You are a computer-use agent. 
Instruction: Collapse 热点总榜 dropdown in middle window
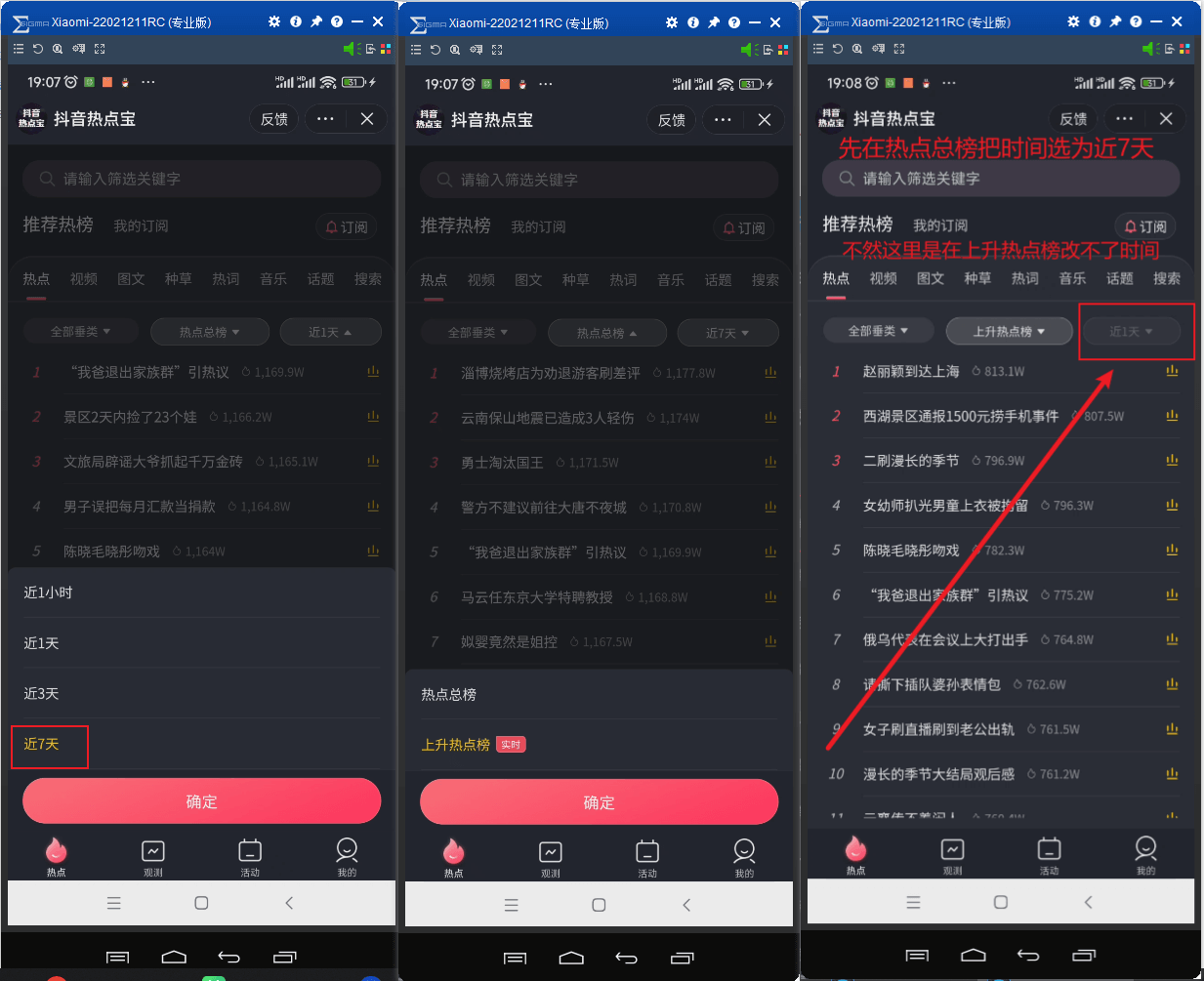606,333
